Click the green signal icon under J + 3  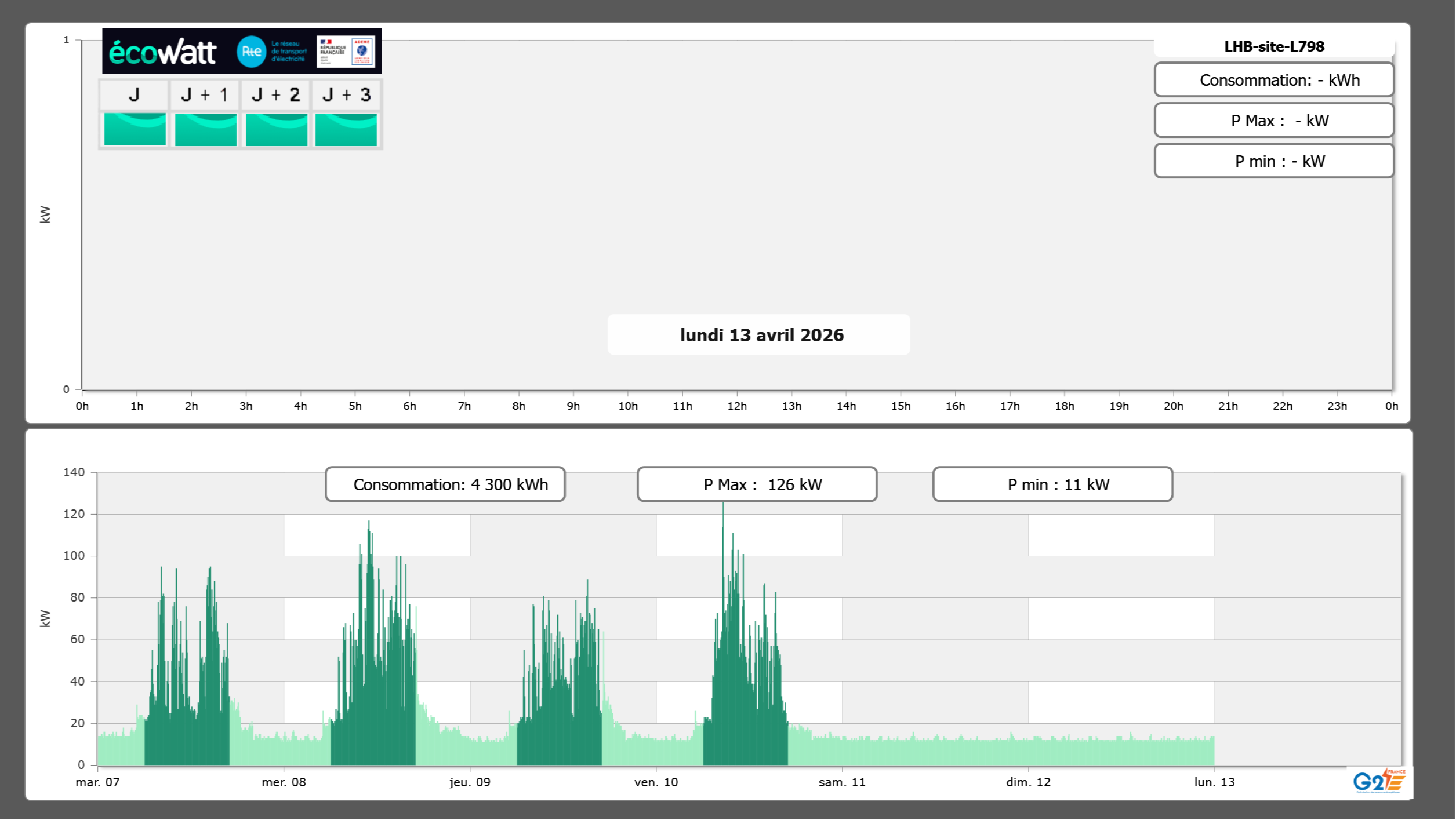(346, 129)
